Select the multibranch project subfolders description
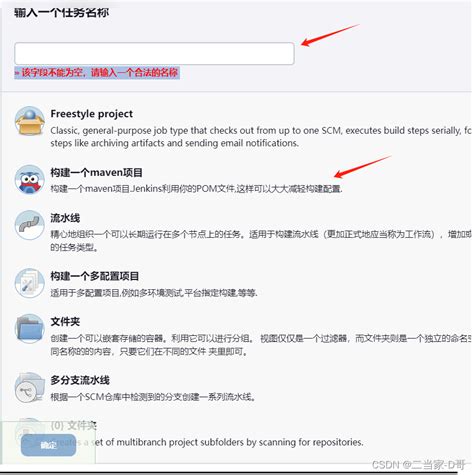The width and height of the screenshot is (474, 475). [228, 442]
